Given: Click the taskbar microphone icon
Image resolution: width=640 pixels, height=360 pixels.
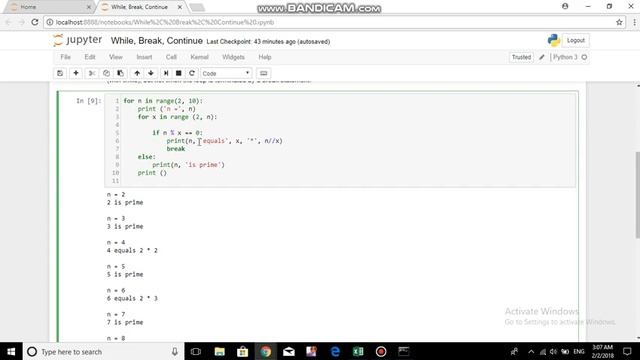Looking at the screenshot, I should tap(175, 351).
